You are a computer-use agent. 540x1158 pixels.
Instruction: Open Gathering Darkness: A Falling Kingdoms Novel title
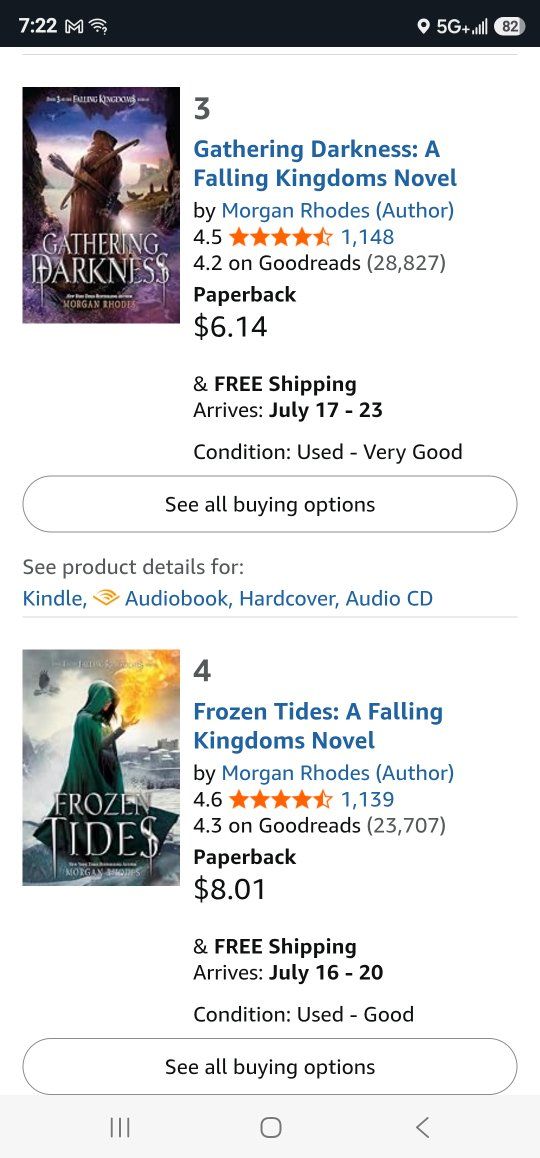(x=325, y=163)
